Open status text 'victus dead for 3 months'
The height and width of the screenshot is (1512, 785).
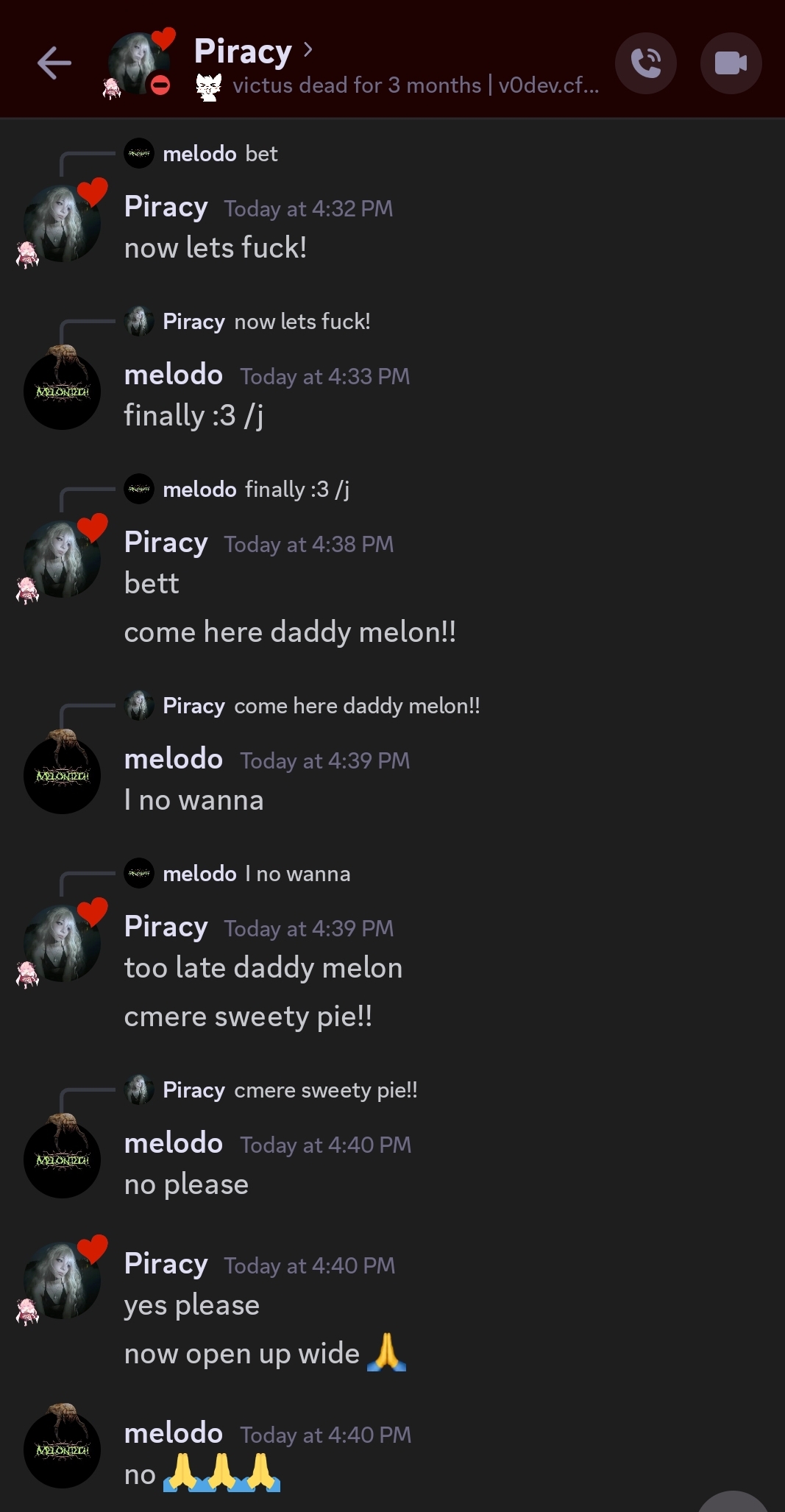pyautogui.click(x=357, y=86)
